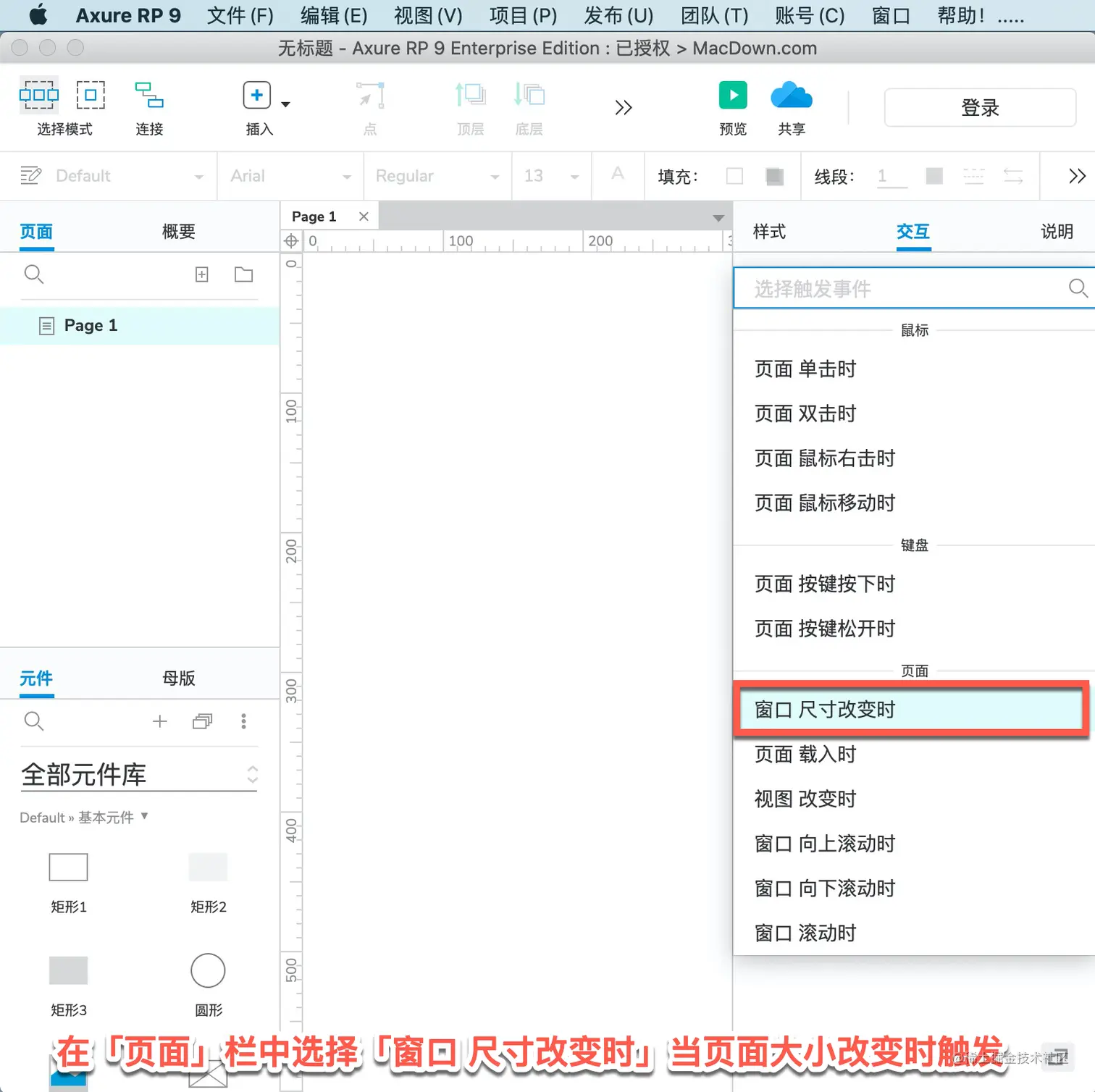Click the pages panel search icon

click(34, 274)
